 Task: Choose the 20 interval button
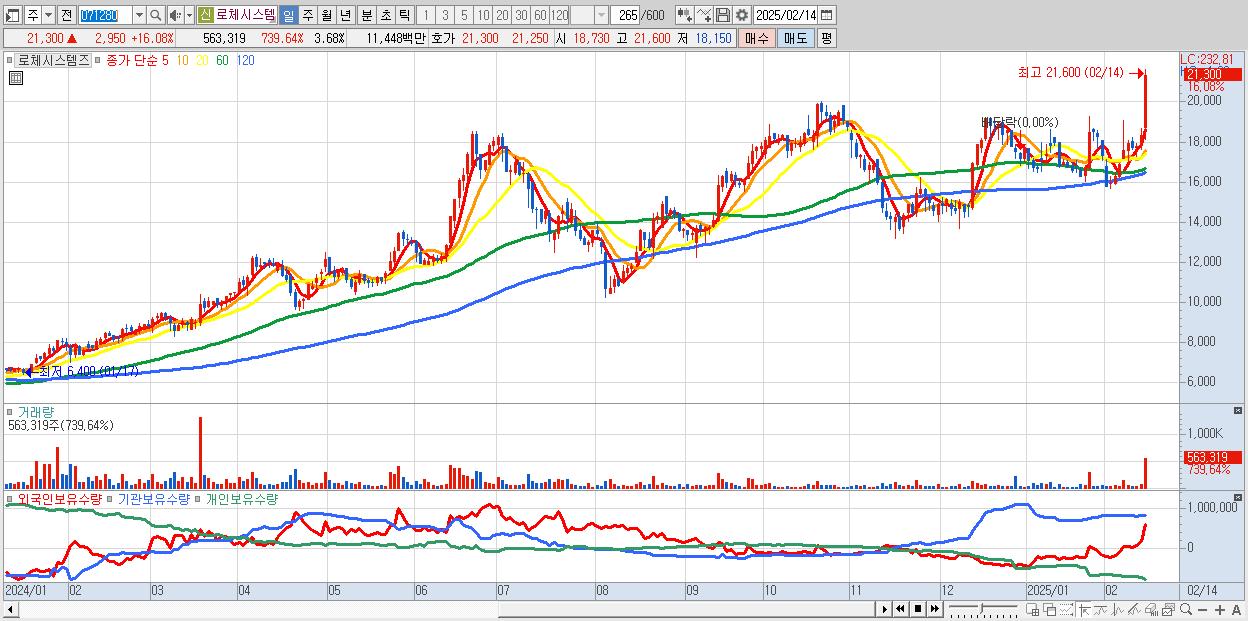502,15
